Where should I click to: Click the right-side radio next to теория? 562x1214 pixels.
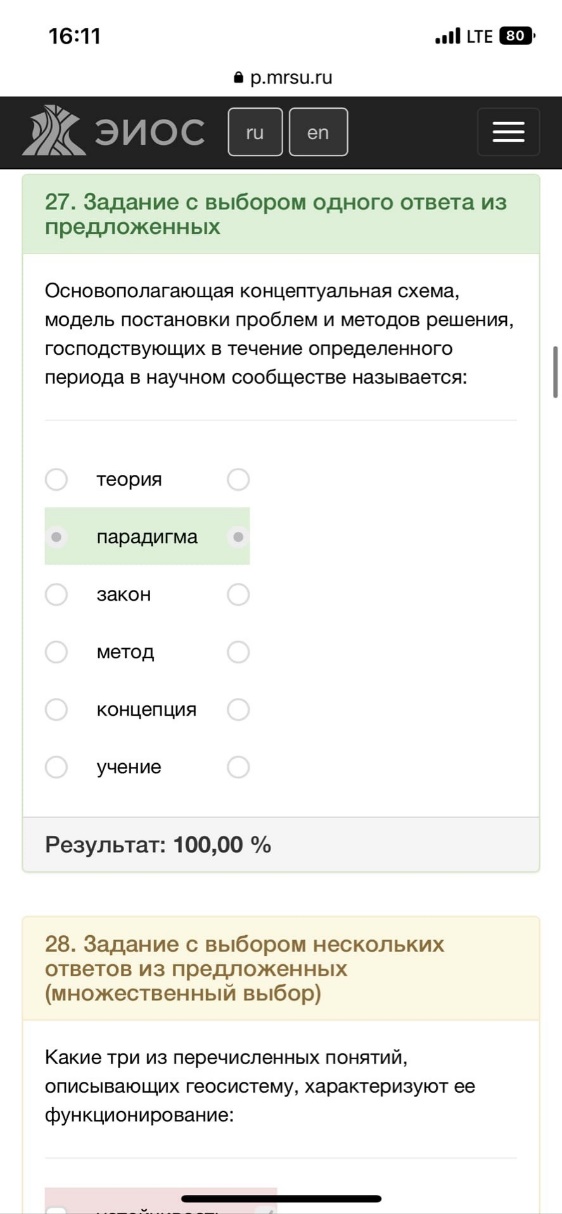238,480
